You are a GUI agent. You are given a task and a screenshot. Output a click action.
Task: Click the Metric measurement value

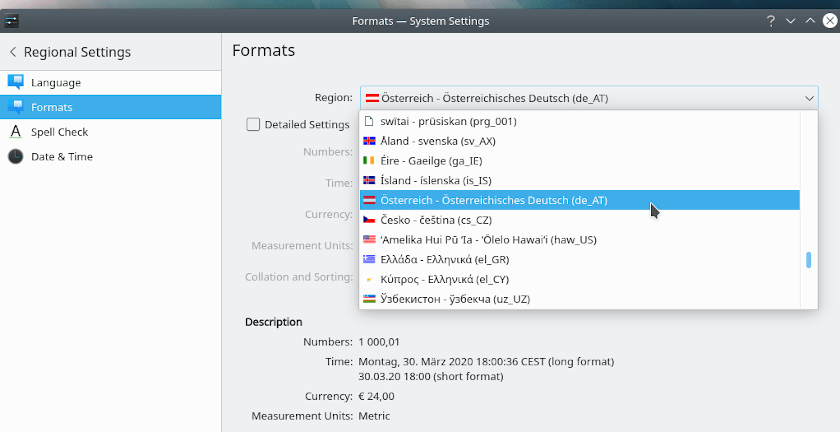tap(374, 416)
